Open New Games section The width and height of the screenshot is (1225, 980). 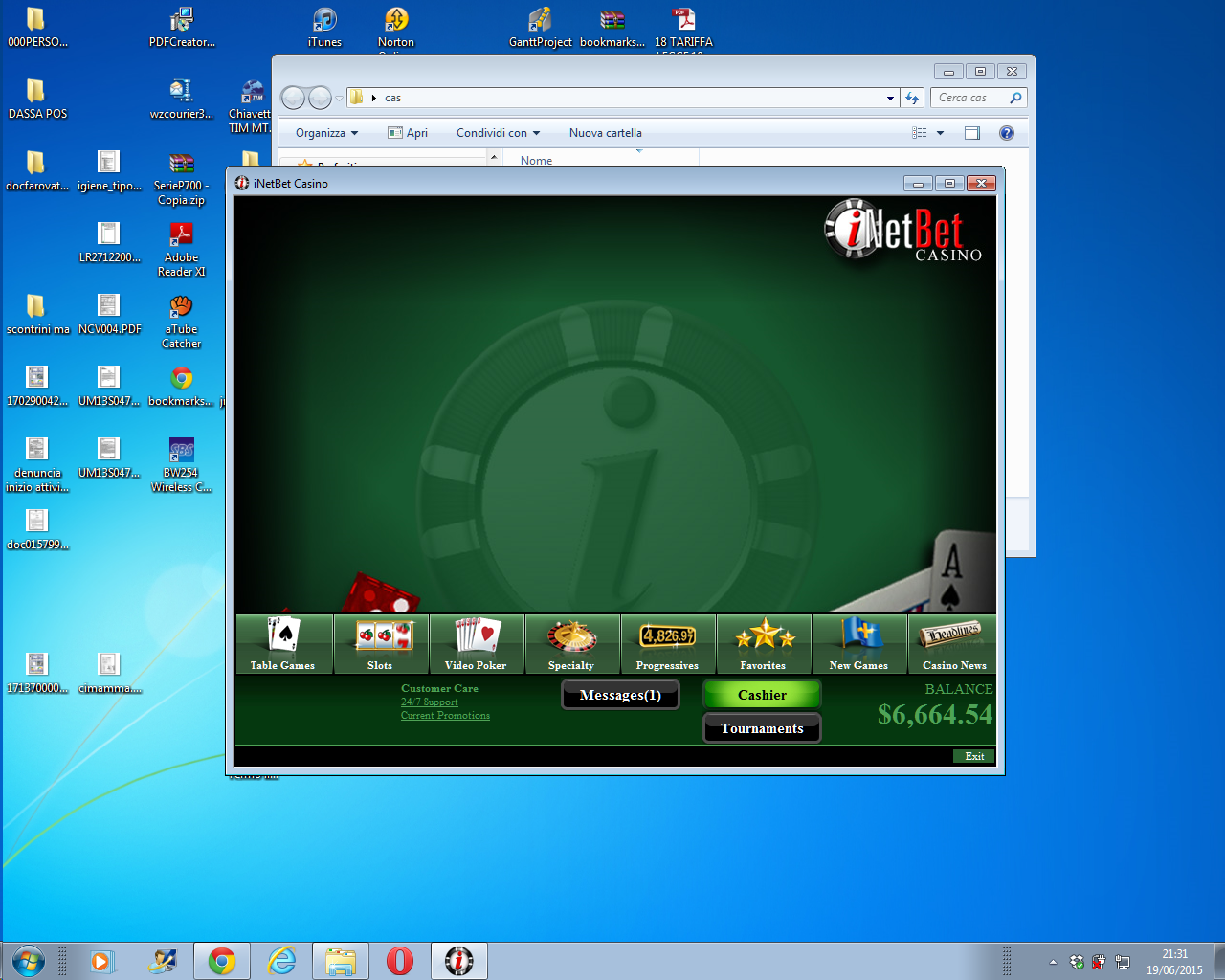pos(859,644)
